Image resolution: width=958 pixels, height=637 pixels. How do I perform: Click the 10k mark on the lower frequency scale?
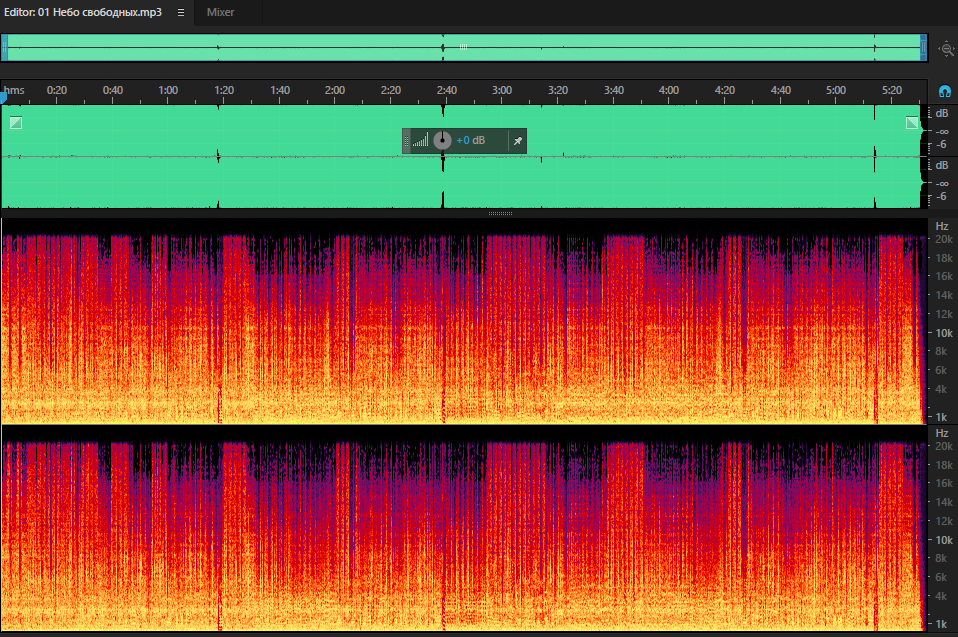(x=944, y=540)
